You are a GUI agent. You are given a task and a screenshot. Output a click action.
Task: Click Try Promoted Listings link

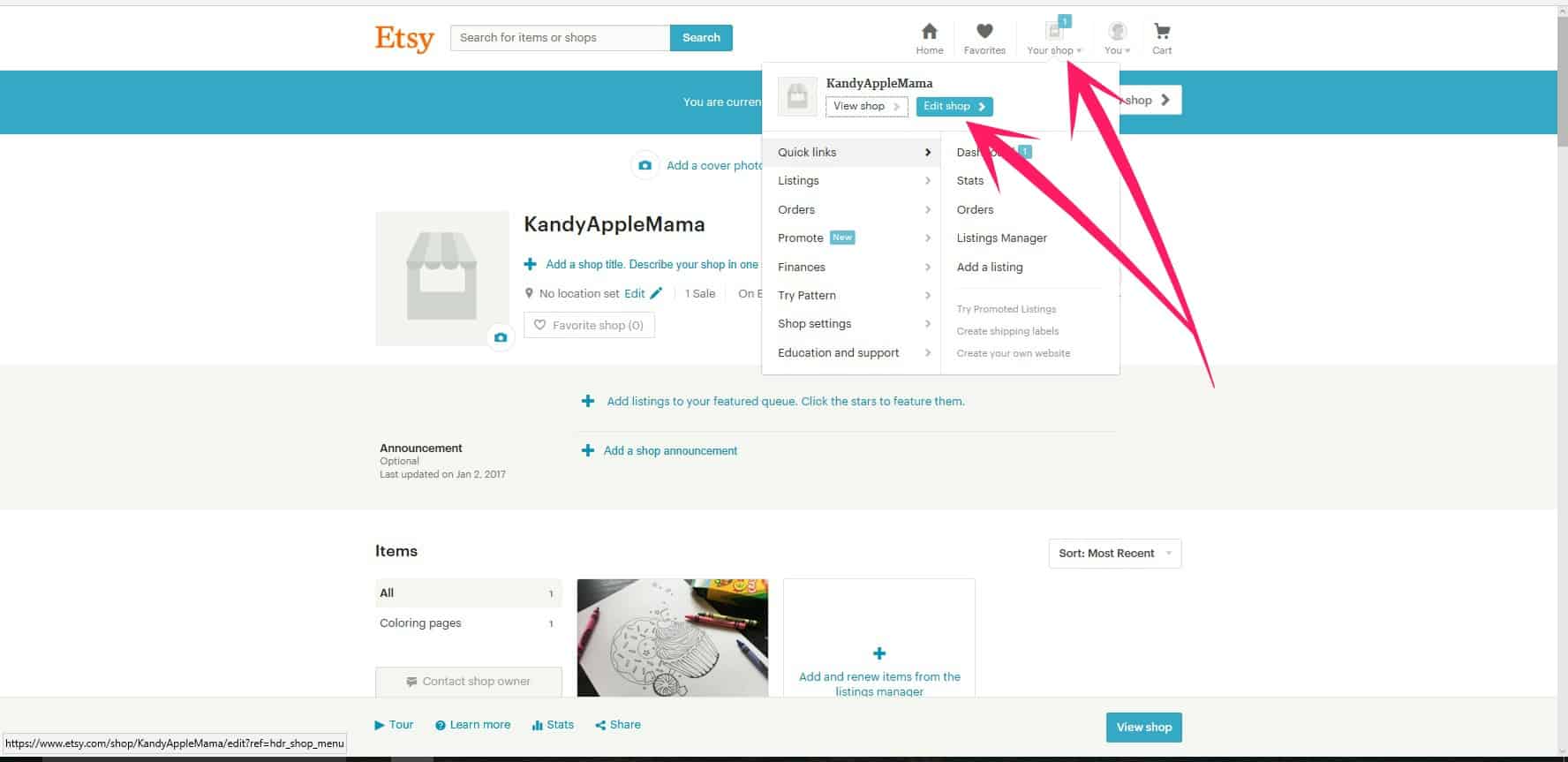click(x=1006, y=309)
